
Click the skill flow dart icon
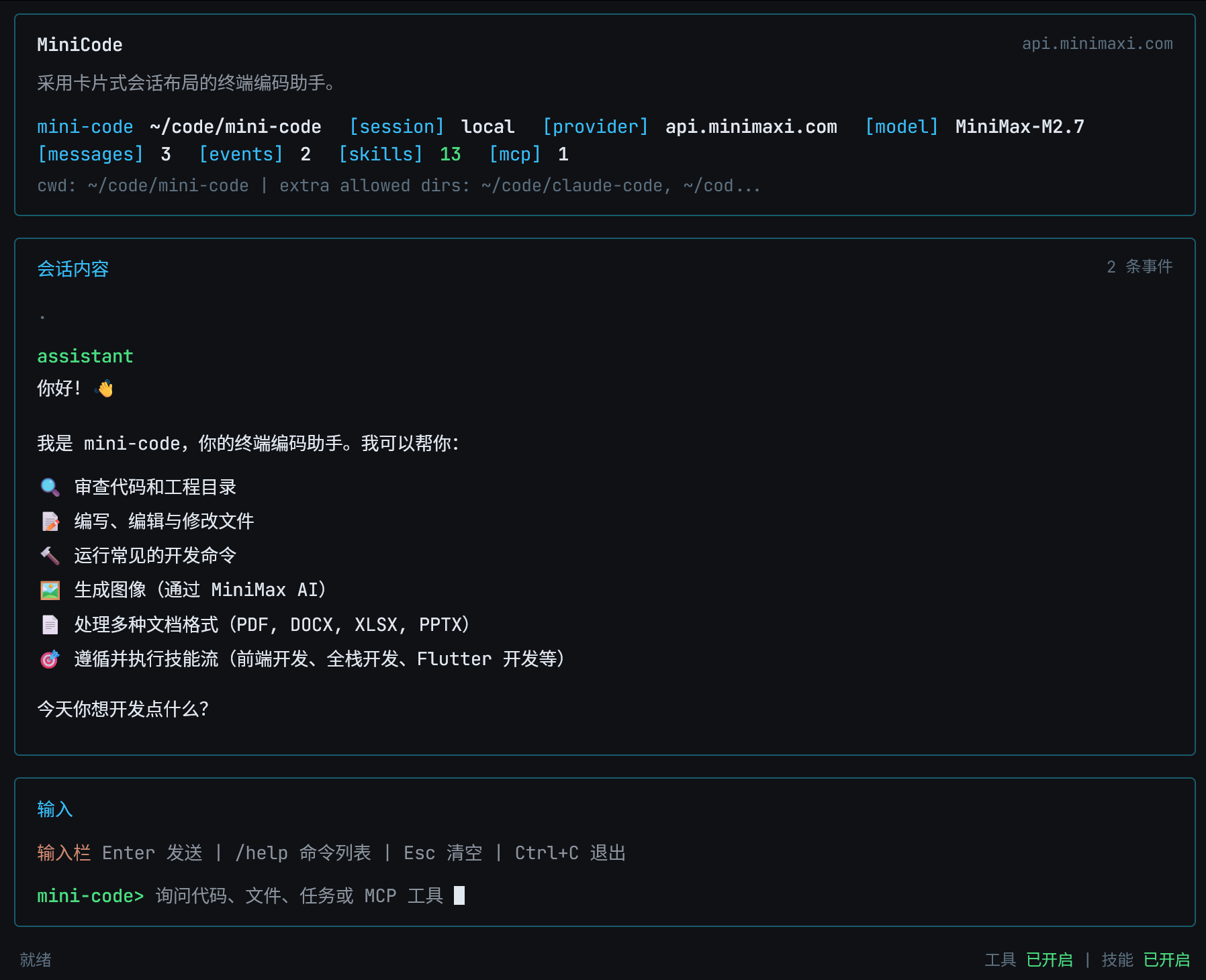tap(50, 659)
